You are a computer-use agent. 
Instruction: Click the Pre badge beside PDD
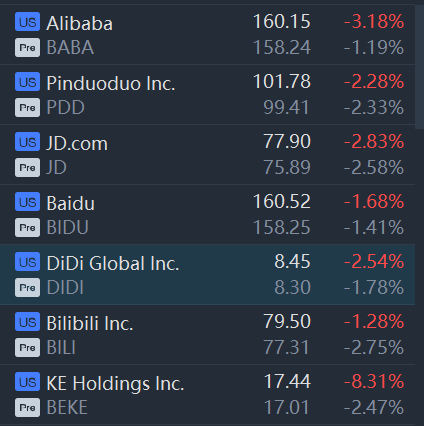pyautogui.click(x=27, y=108)
